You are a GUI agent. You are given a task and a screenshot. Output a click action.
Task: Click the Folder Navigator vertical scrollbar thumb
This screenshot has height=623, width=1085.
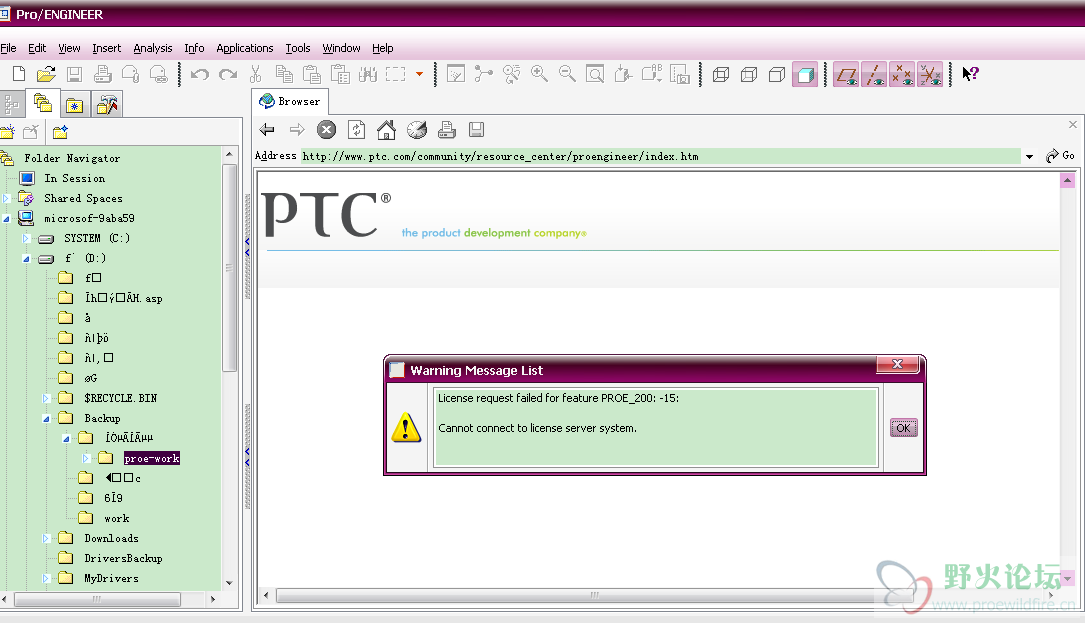click(230, 267)
